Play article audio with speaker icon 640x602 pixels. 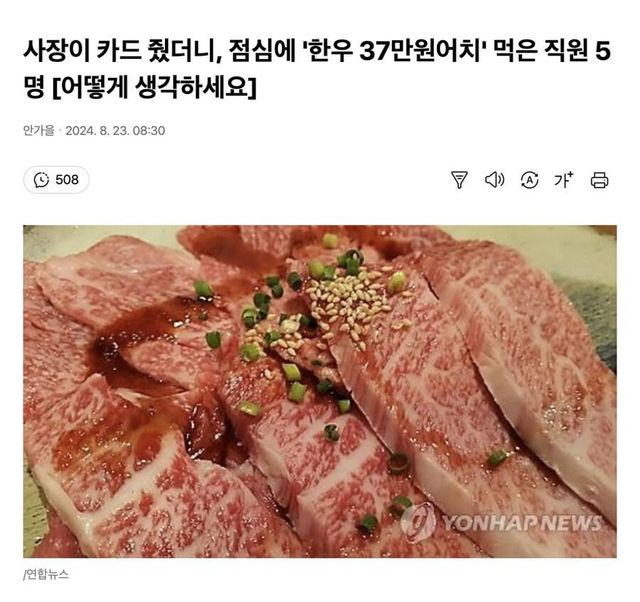tap(494, 180)
